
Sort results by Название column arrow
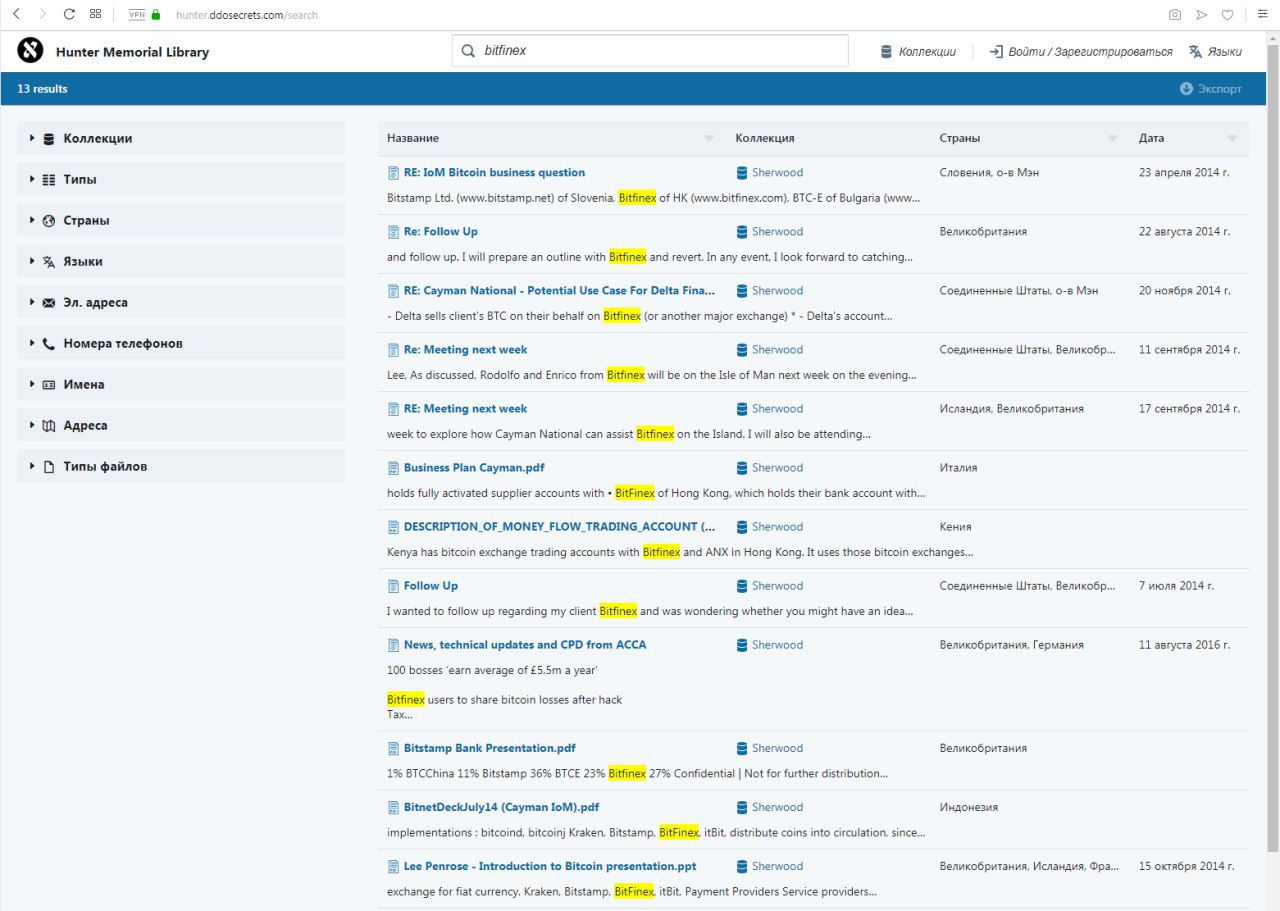pos(710,139)
